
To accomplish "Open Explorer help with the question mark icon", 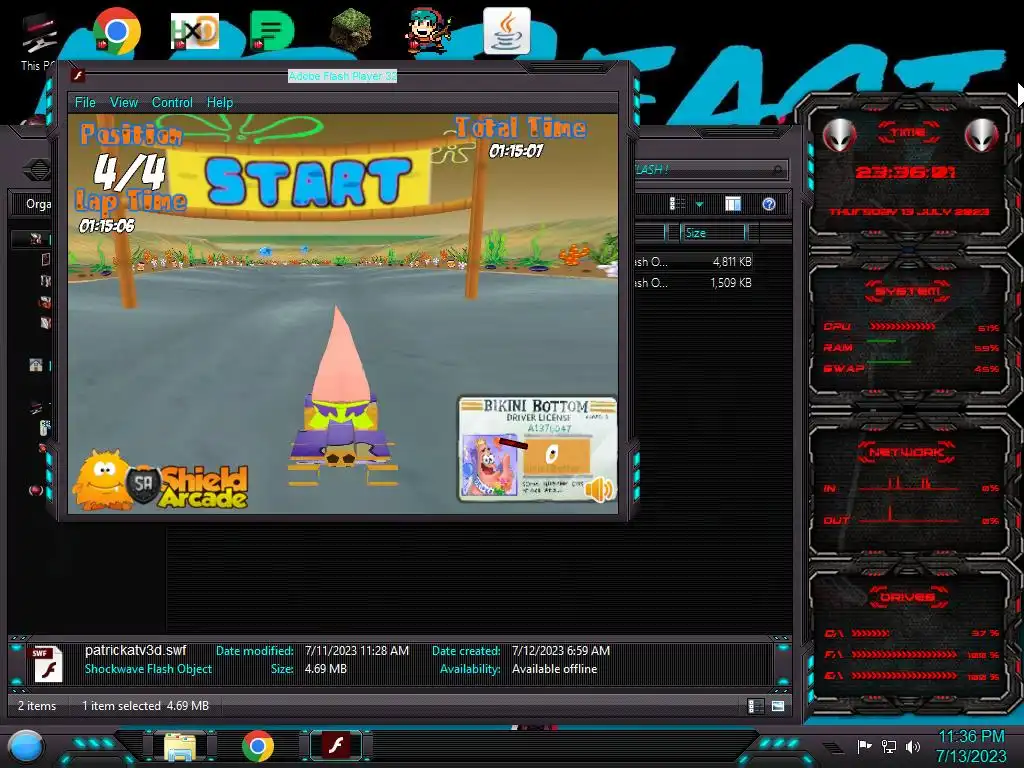I will [769, 204].
